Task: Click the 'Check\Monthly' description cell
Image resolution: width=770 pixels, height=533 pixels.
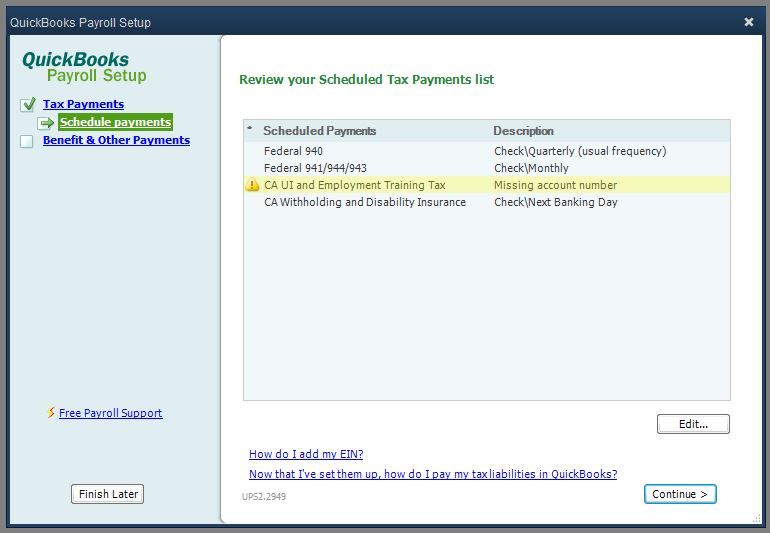Action: [x=531, y=168]
